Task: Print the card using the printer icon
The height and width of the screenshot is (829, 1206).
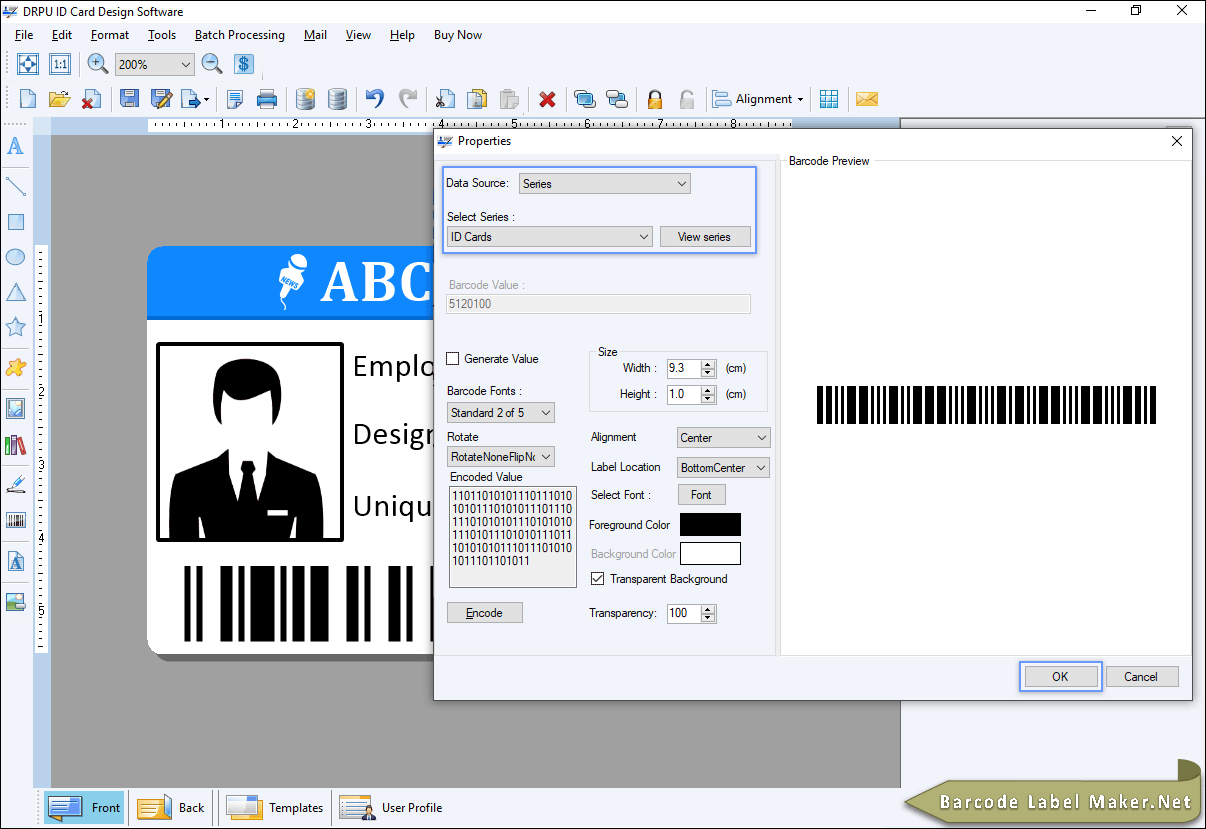Action: point(267,99)
